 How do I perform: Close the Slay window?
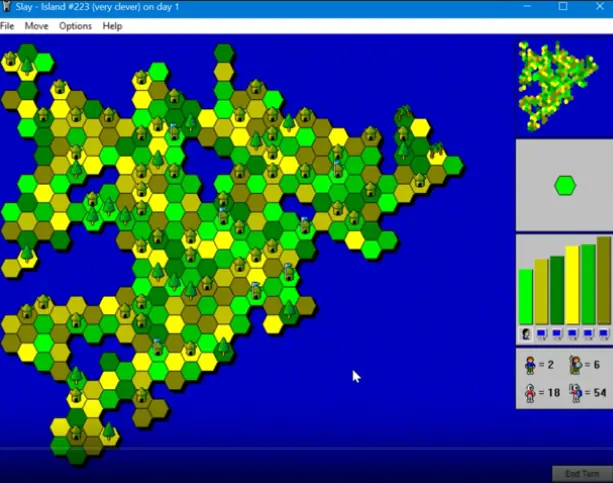click(x=600, y=7)
